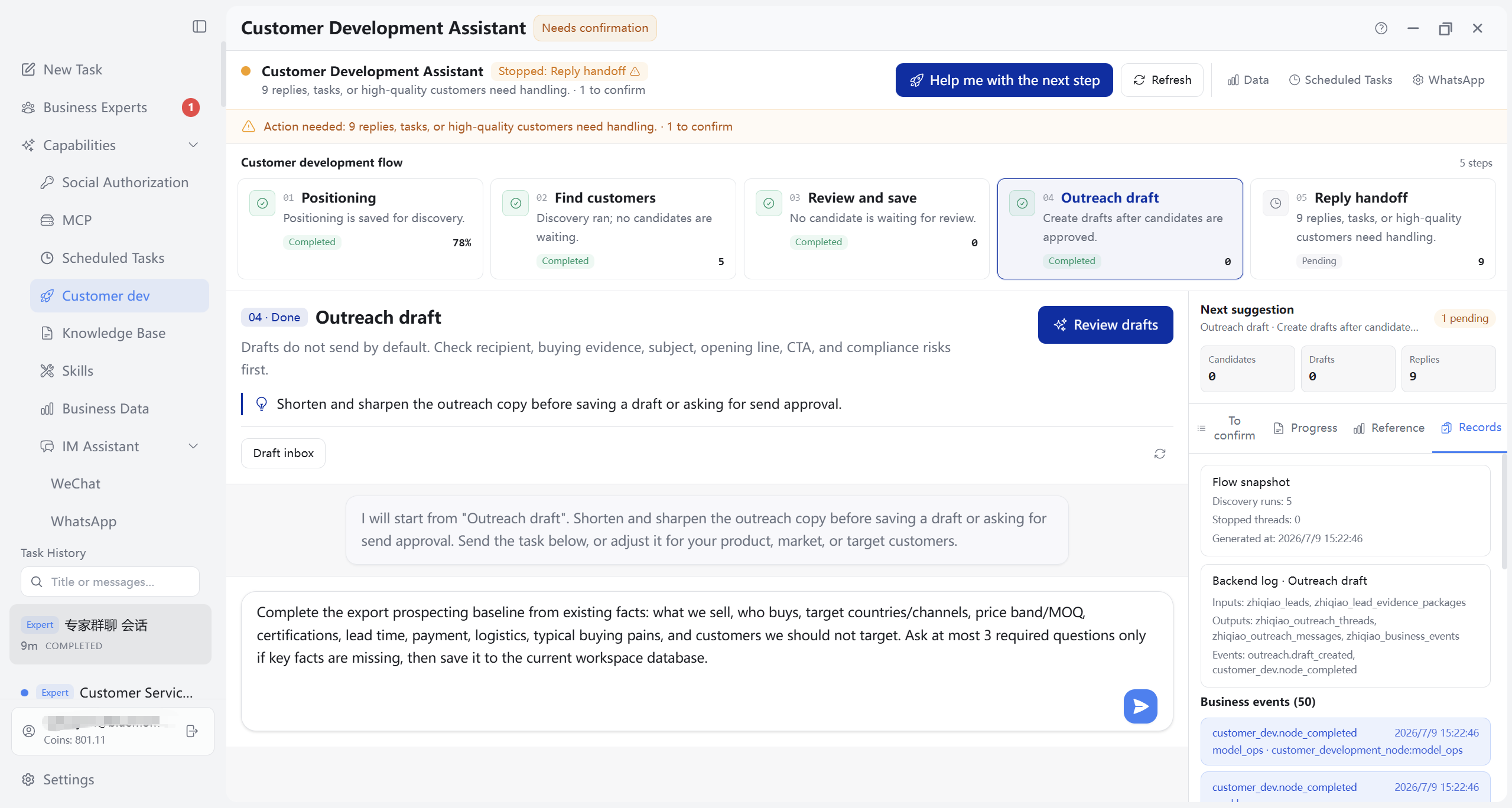Open Data chart icon in header
The height and width of the screenshot is (808, 1512).
(x=1248, y=80)
